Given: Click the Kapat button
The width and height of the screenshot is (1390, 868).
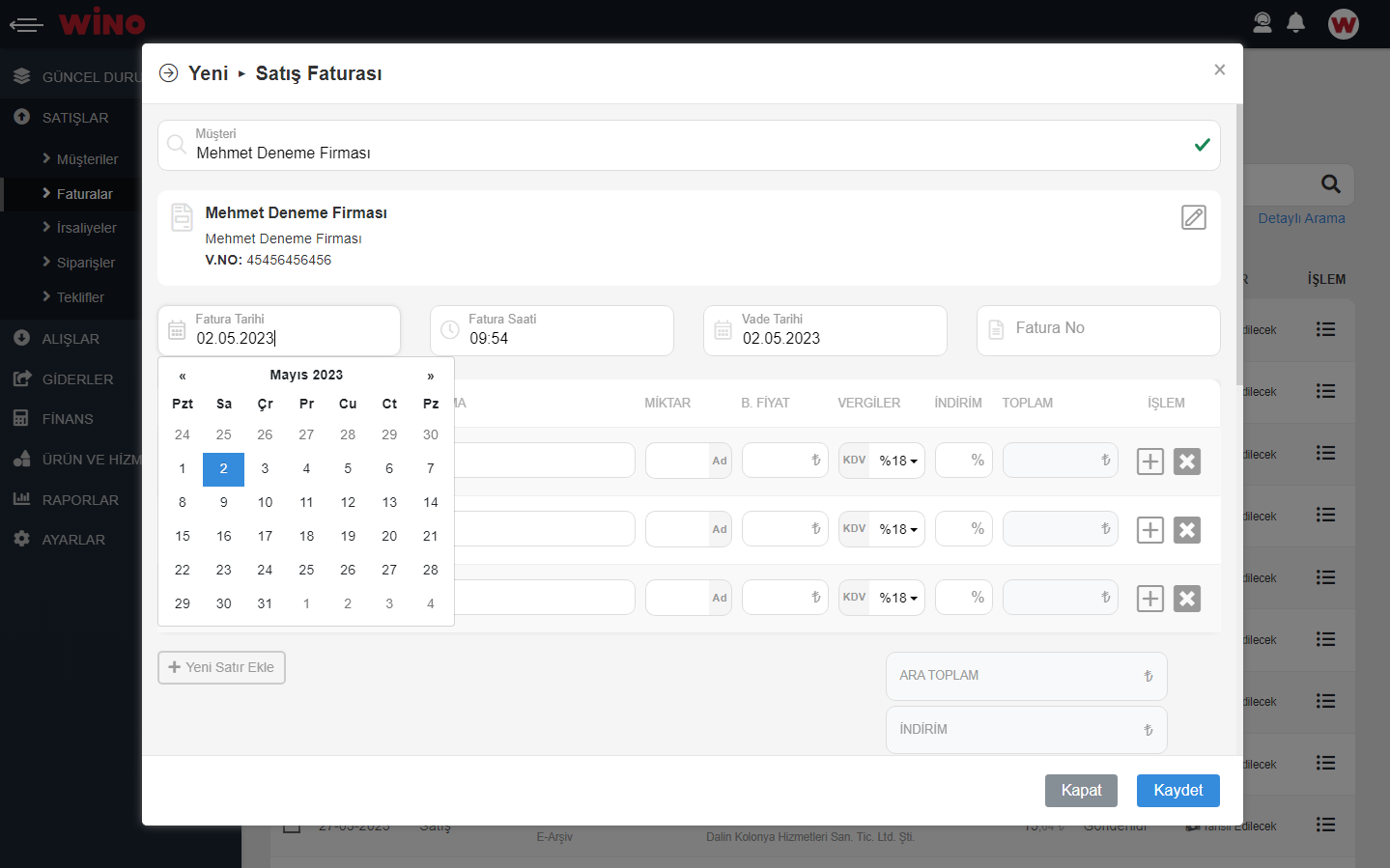Looking at the screenshot, I should pos(1081,791).
